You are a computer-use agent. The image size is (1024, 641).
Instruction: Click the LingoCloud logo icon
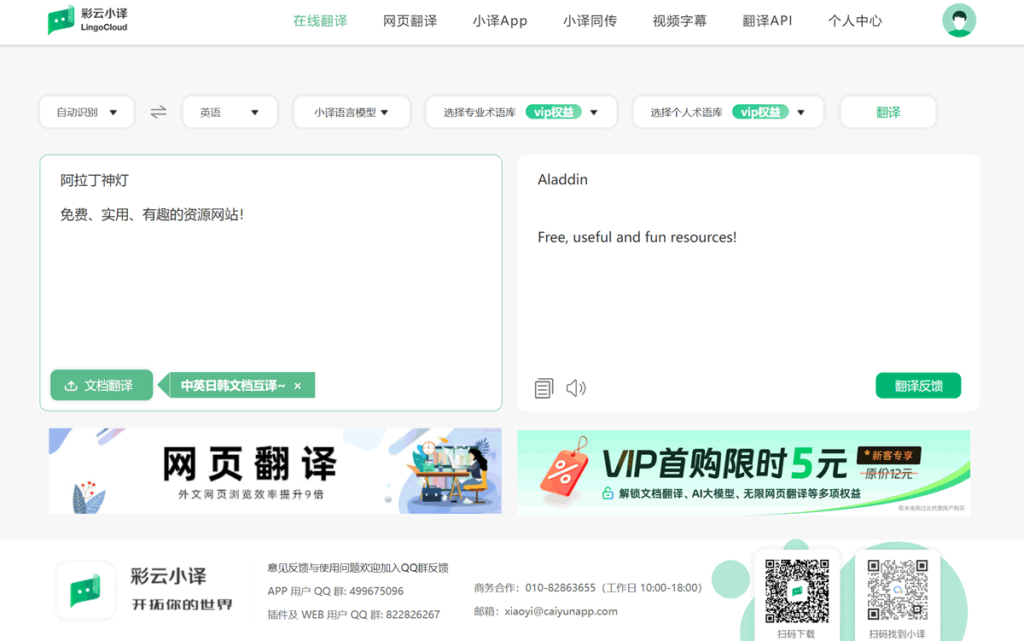[61, 21]
